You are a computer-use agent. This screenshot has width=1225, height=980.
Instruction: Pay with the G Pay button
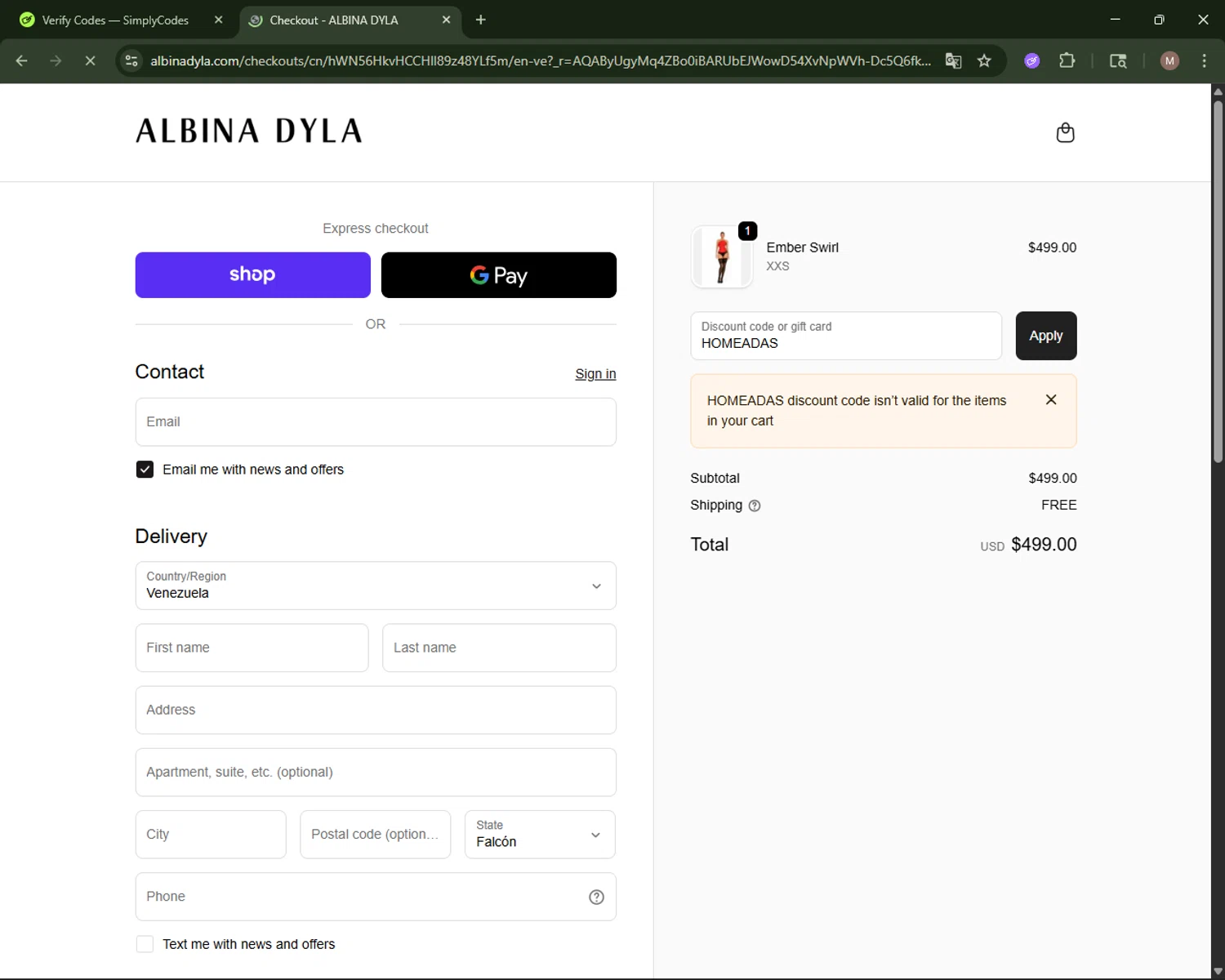[499, 275]
